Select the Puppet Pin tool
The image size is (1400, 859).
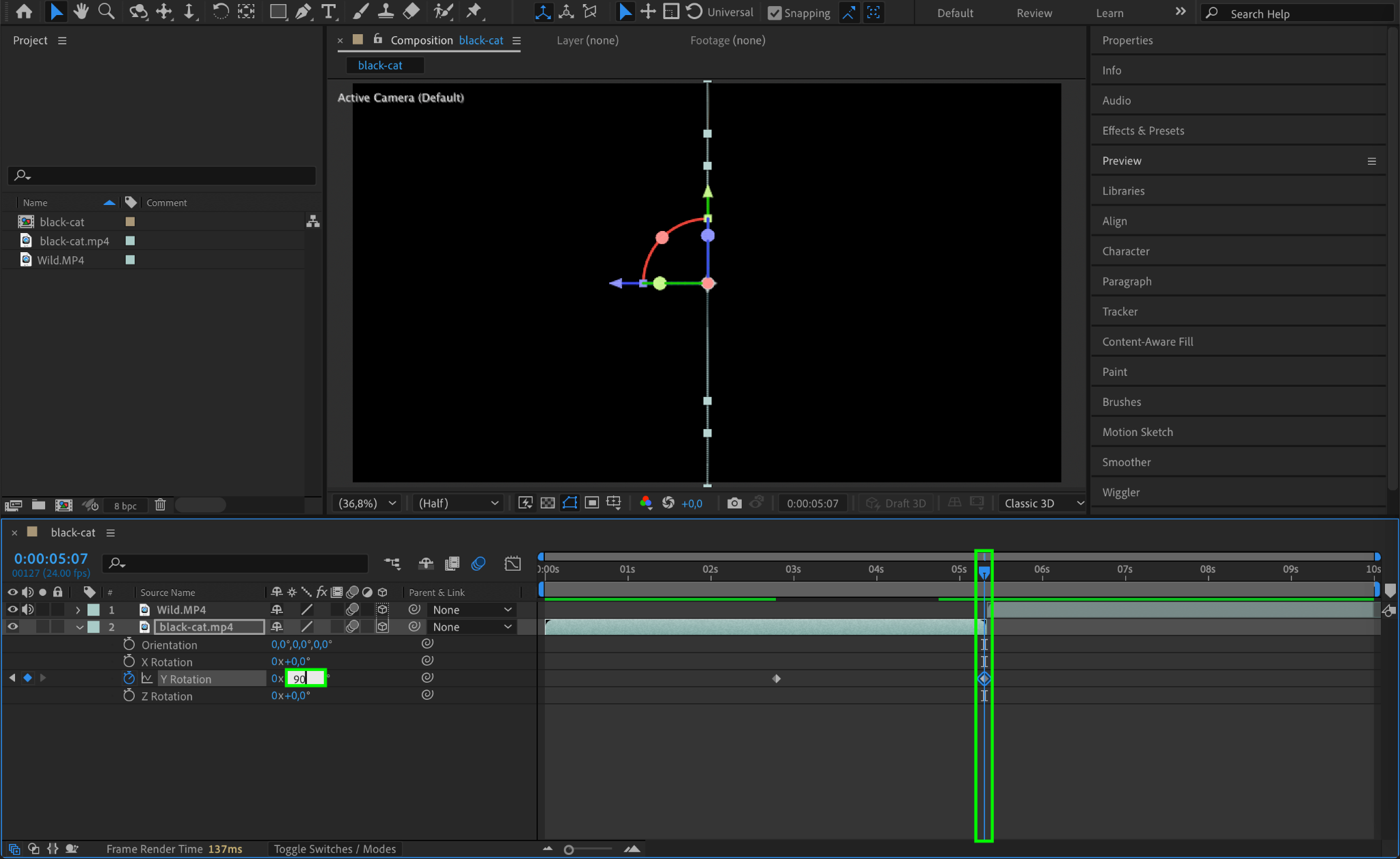pos(473,12)
